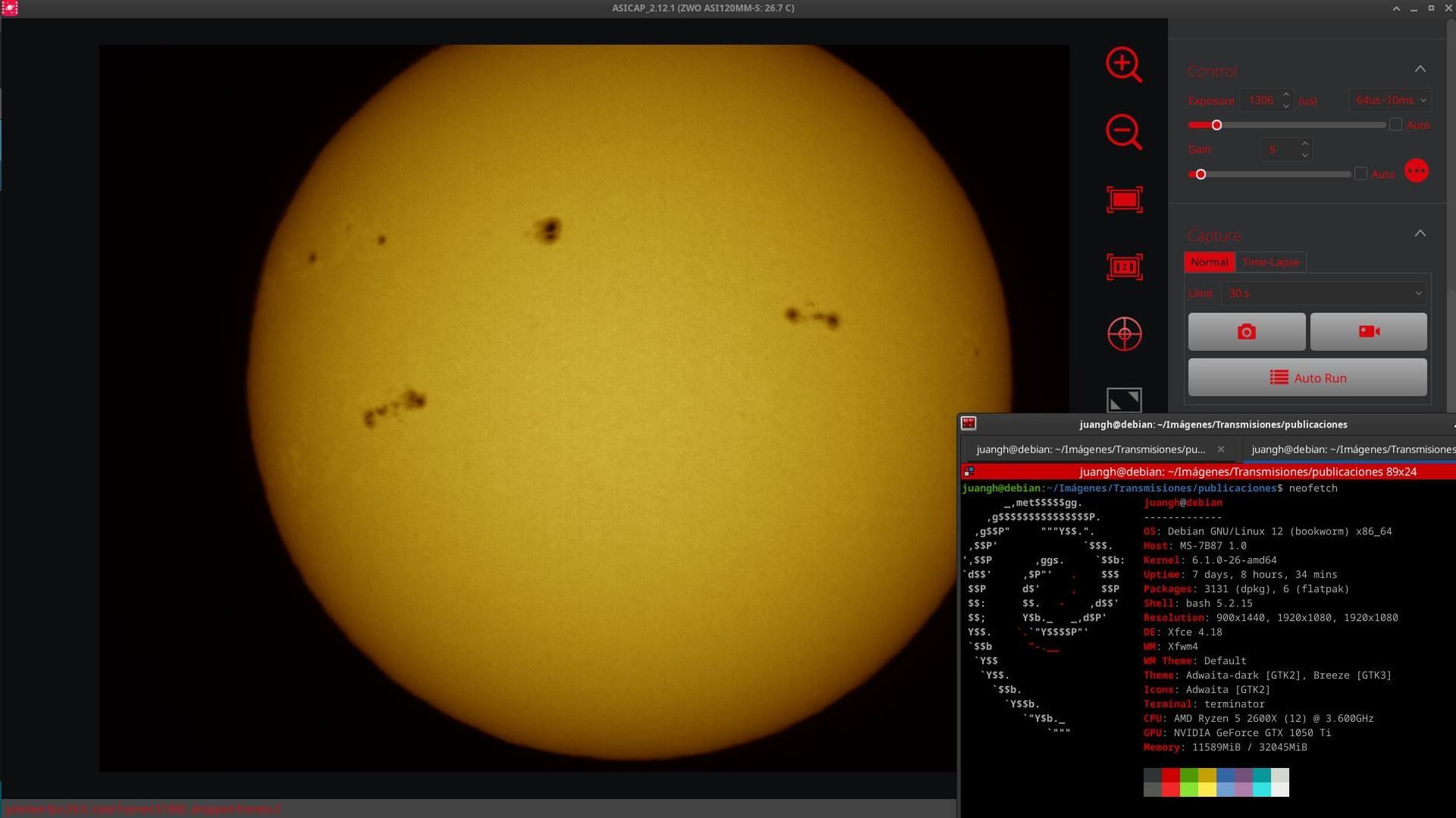Click the 'CPU: AMD Ryzen 5 2600X' line

pos(1258,719)
